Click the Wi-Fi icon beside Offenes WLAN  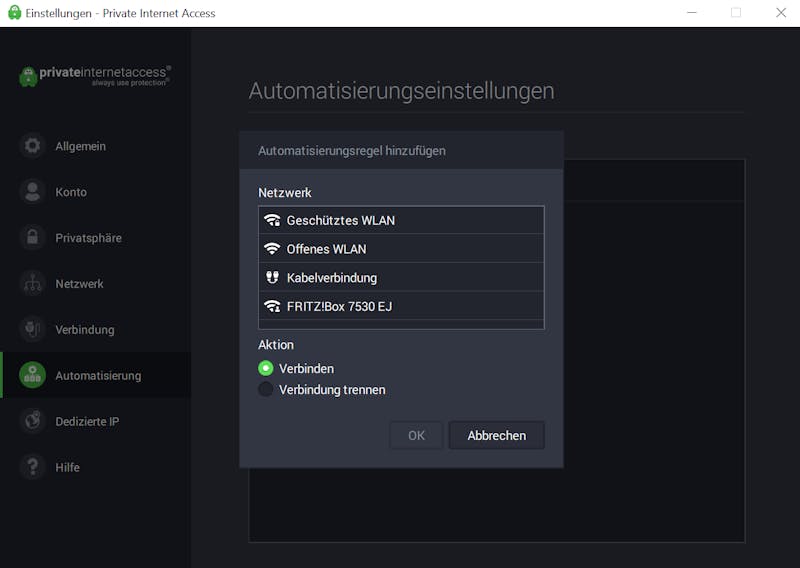click(x=272, y=249)
